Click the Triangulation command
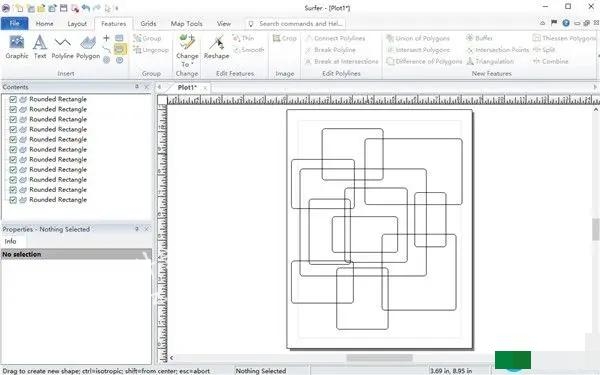The image size is (600, 375). pyautogui.click(x=490, y=61)
